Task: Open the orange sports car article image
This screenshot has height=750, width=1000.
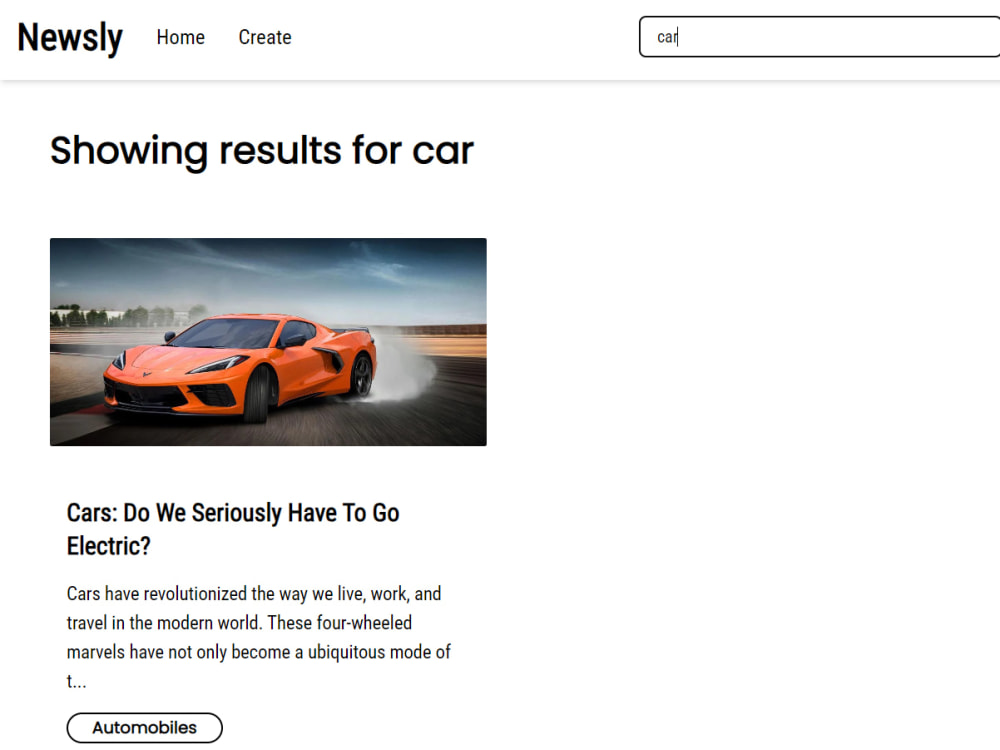Action: coord(268,342)
